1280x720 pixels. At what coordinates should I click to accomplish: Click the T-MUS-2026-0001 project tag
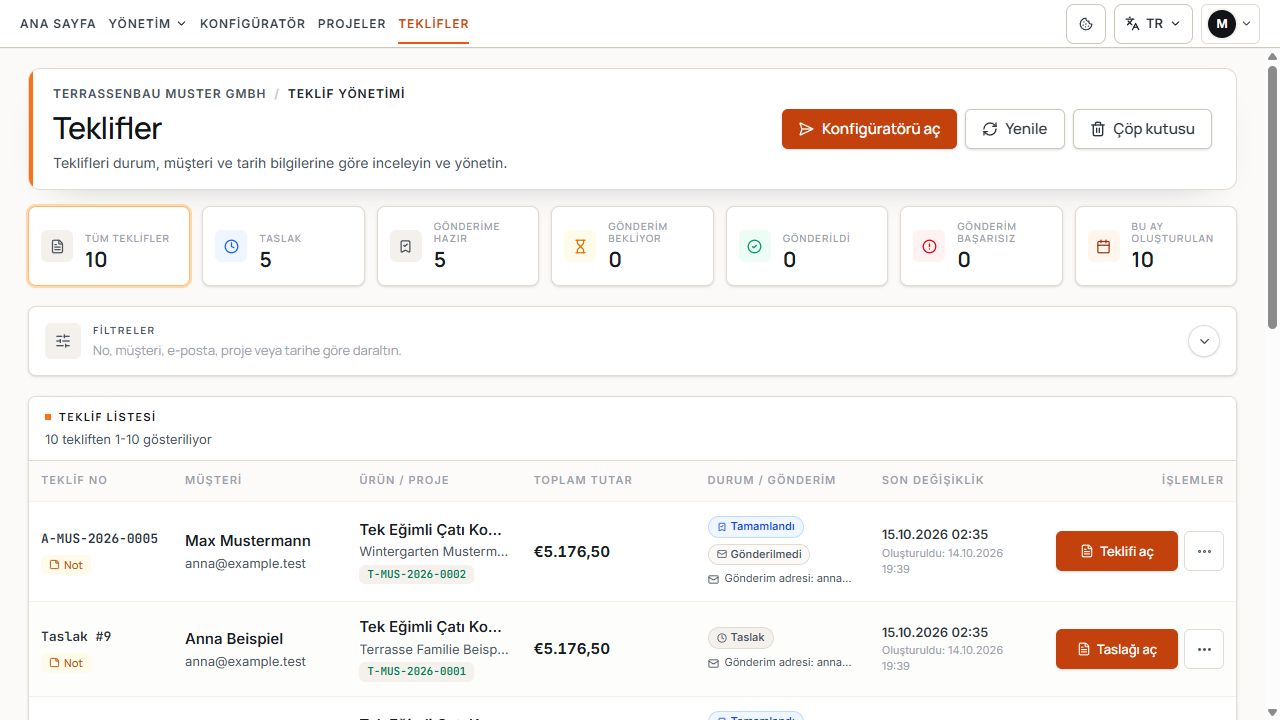pos(417,671)
